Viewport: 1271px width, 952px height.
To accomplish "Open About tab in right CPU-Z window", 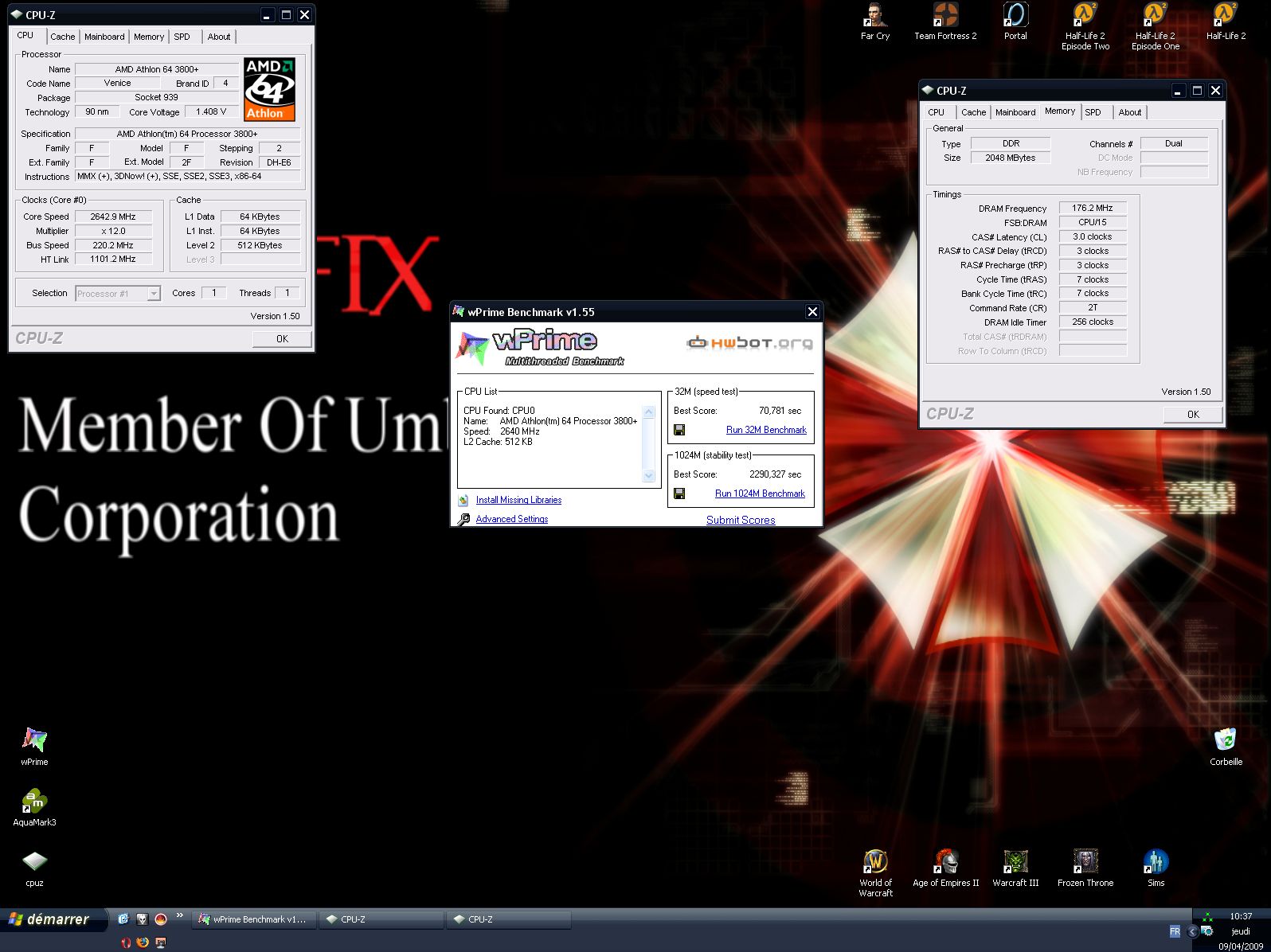I will [1130, 112].
